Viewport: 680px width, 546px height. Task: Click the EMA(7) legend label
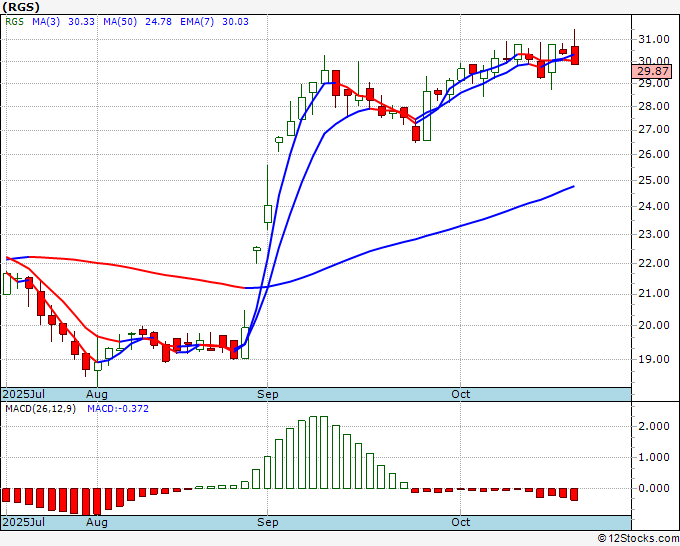click(x=197, y=22)
